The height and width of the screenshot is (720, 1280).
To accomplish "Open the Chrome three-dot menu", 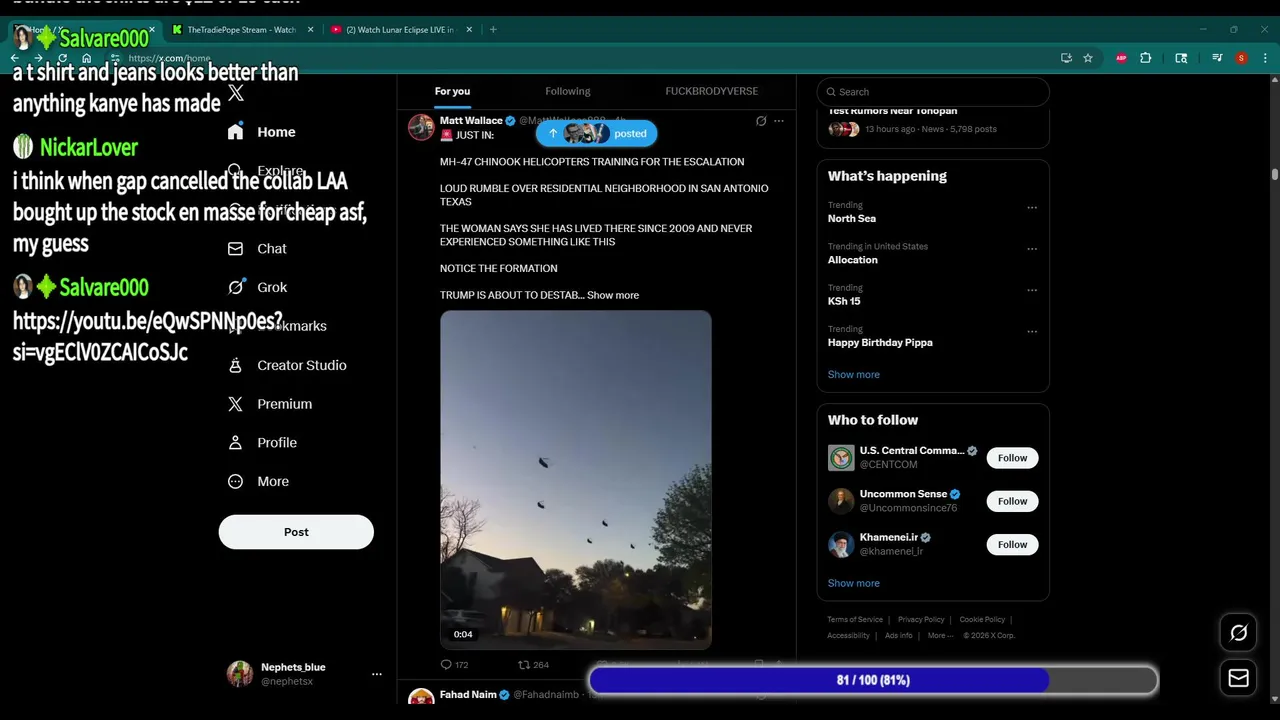I will click(1265, 58).
